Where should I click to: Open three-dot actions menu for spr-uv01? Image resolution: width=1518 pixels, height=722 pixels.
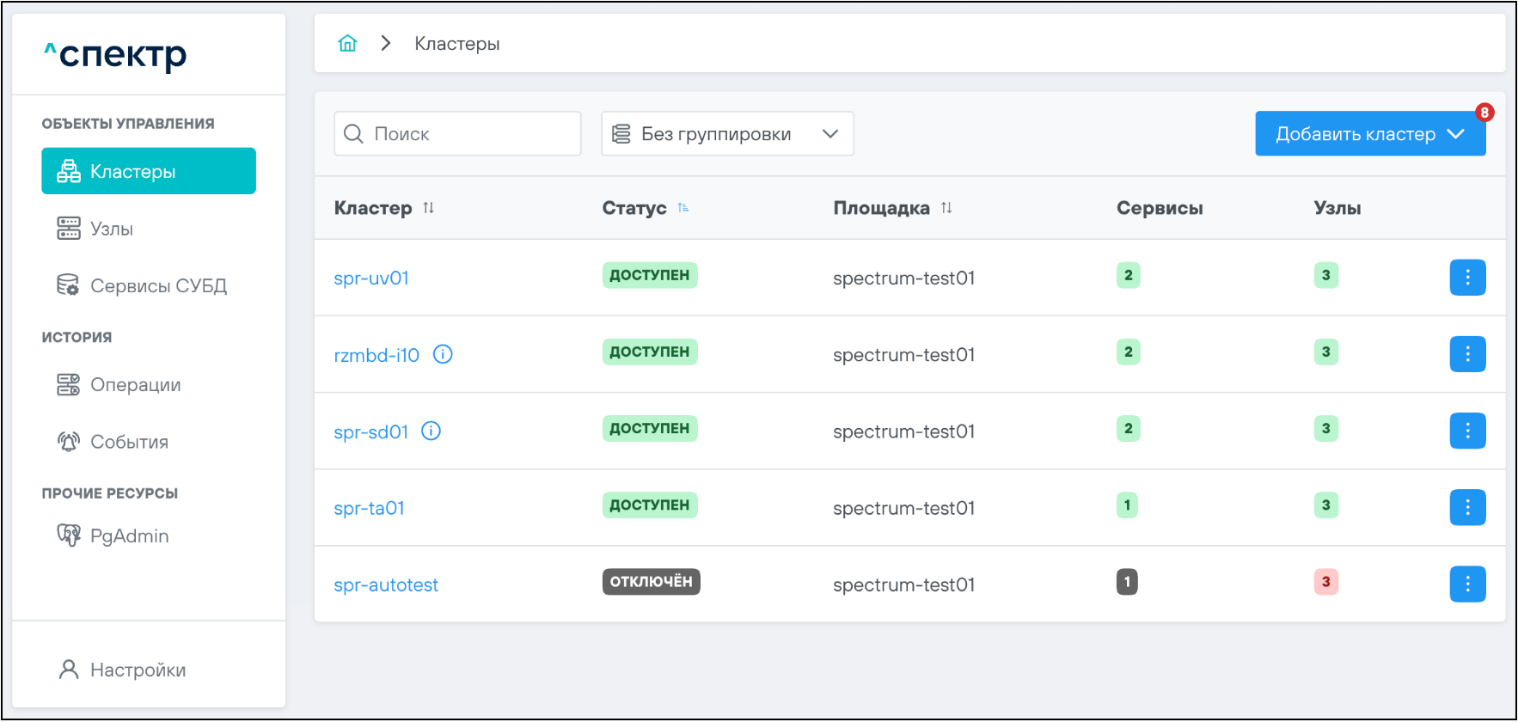(1467, 278)
